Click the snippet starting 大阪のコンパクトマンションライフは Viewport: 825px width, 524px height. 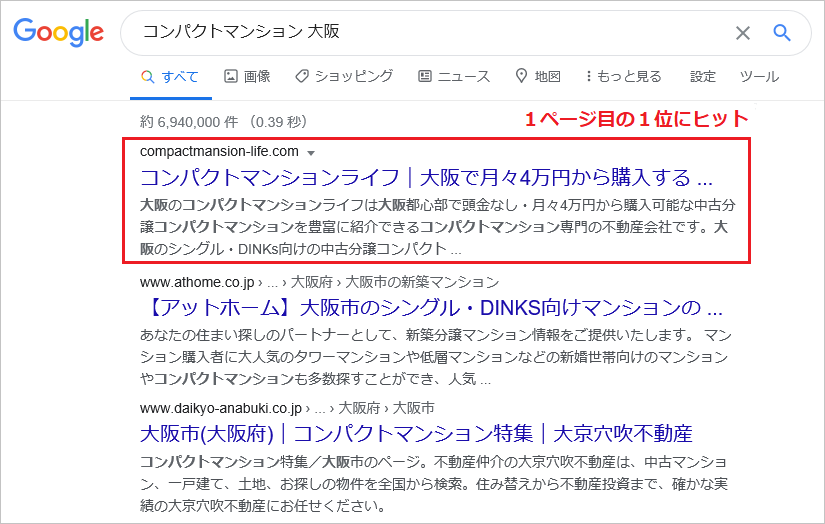pos(438,226)
